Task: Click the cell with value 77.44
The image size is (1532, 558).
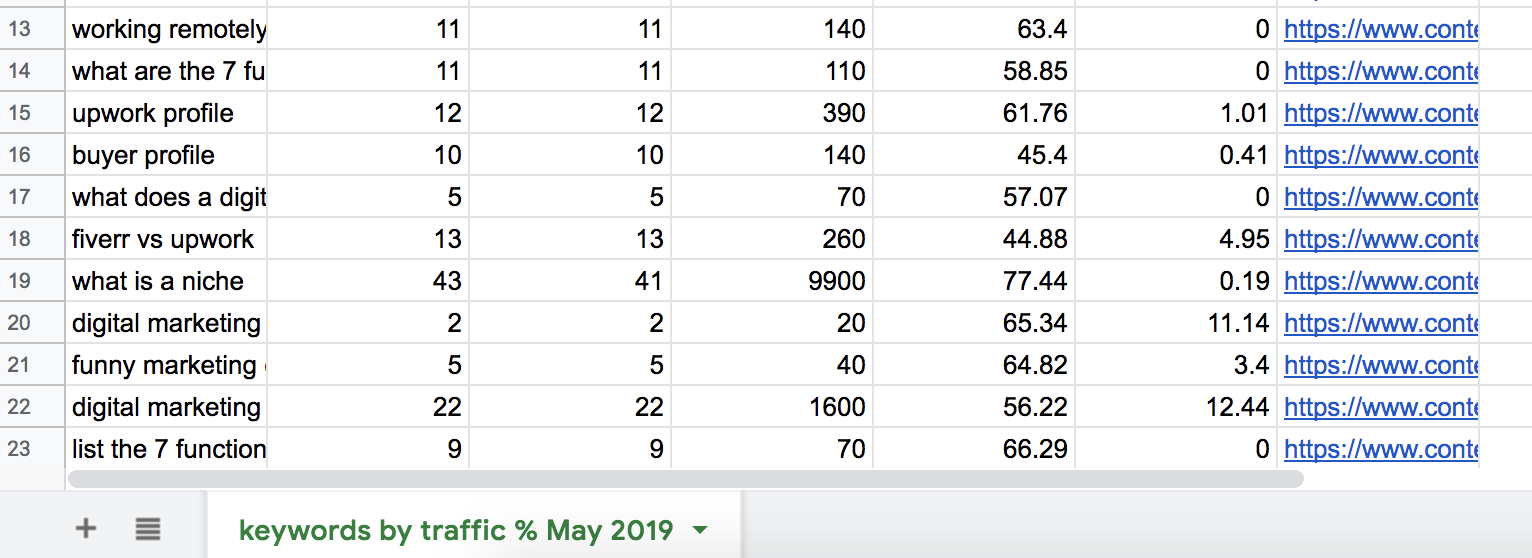Action: pos(974,281)
